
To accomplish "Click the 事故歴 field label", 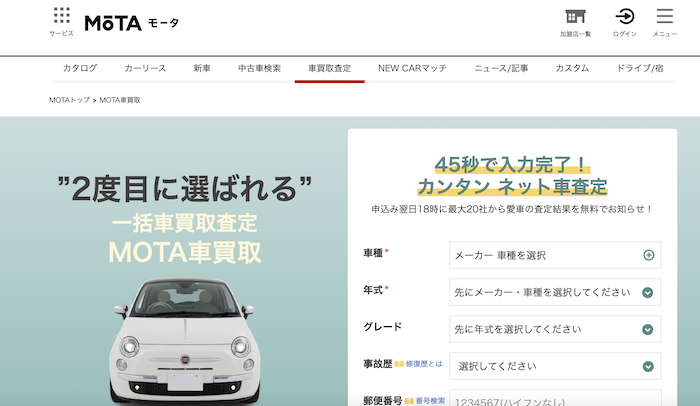I will tap(378, 364).
